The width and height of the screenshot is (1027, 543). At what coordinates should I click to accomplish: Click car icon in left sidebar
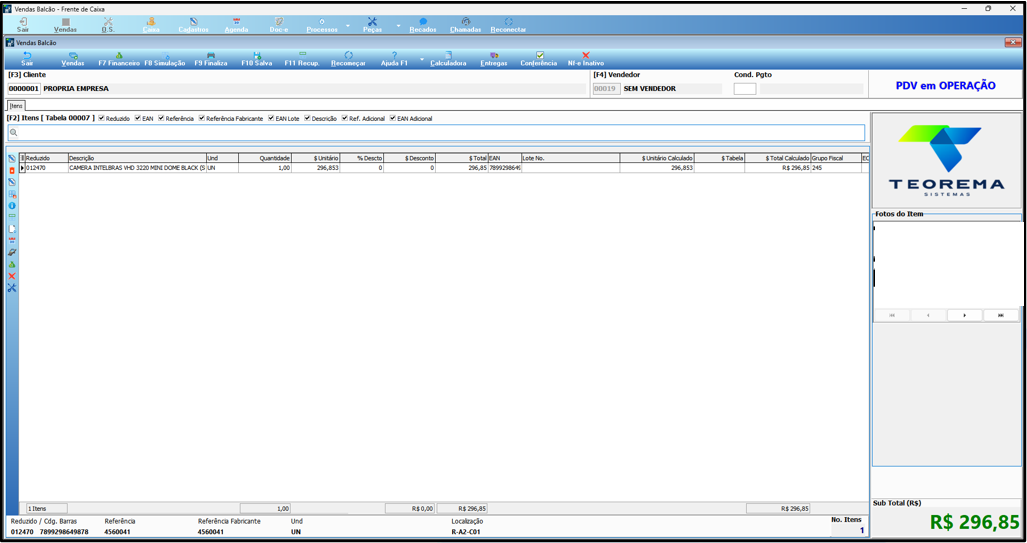click(12, 253)
